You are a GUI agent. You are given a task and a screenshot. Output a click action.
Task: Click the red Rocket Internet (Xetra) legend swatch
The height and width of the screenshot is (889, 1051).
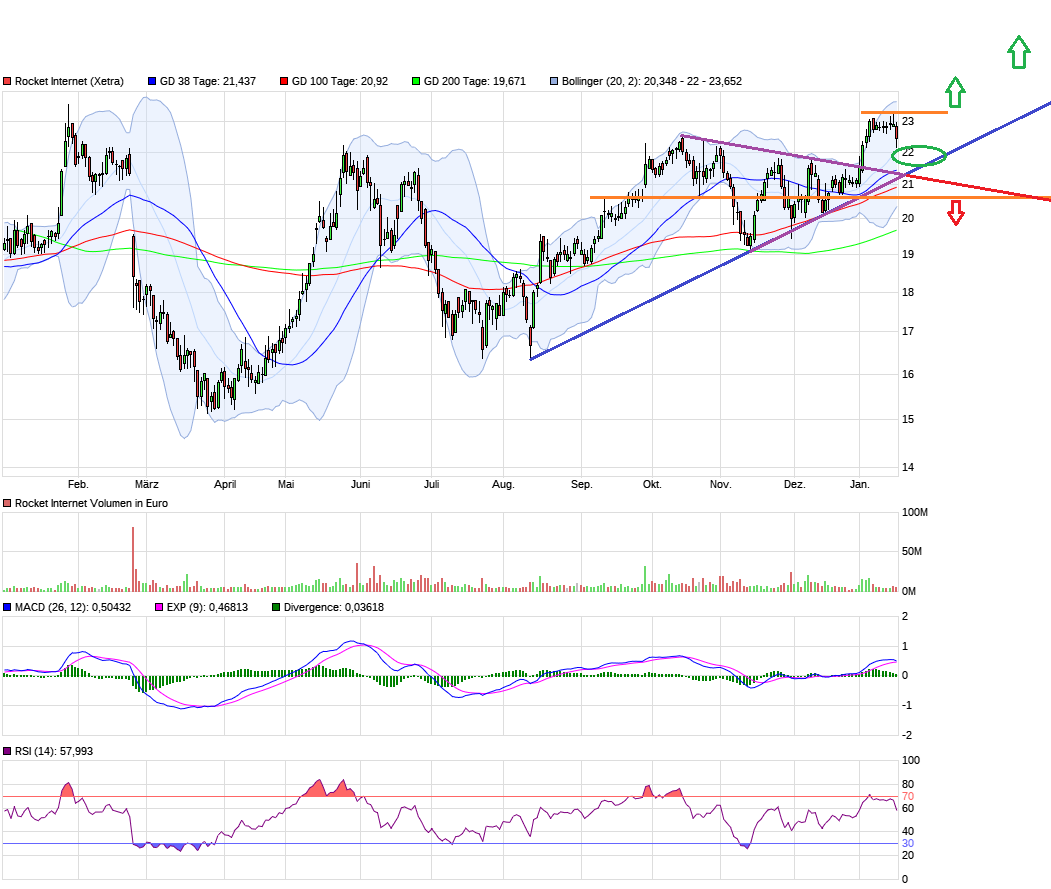(7, 81)
